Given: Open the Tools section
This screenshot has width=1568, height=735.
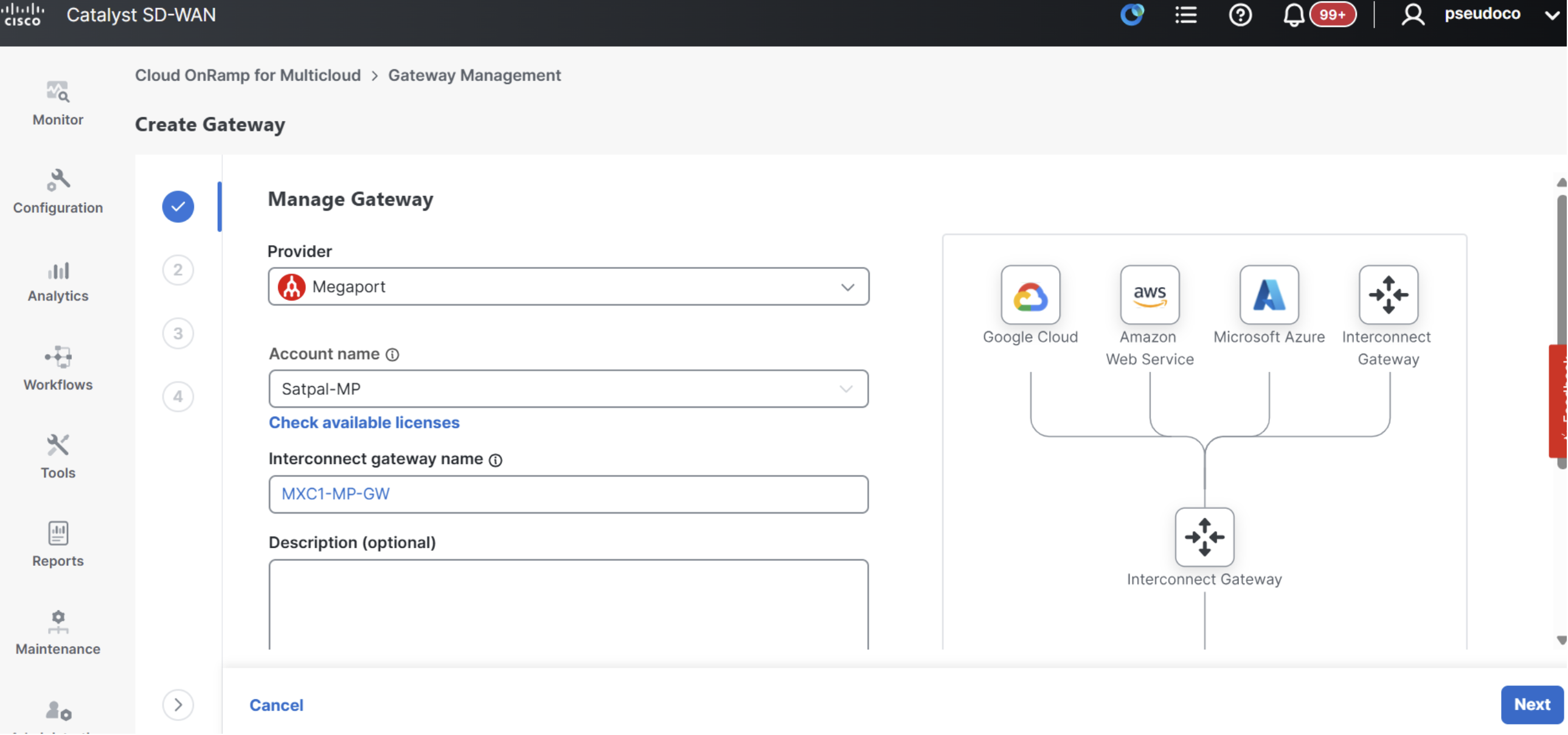Looking at the screenshot, I should click(x=58, y=457).
